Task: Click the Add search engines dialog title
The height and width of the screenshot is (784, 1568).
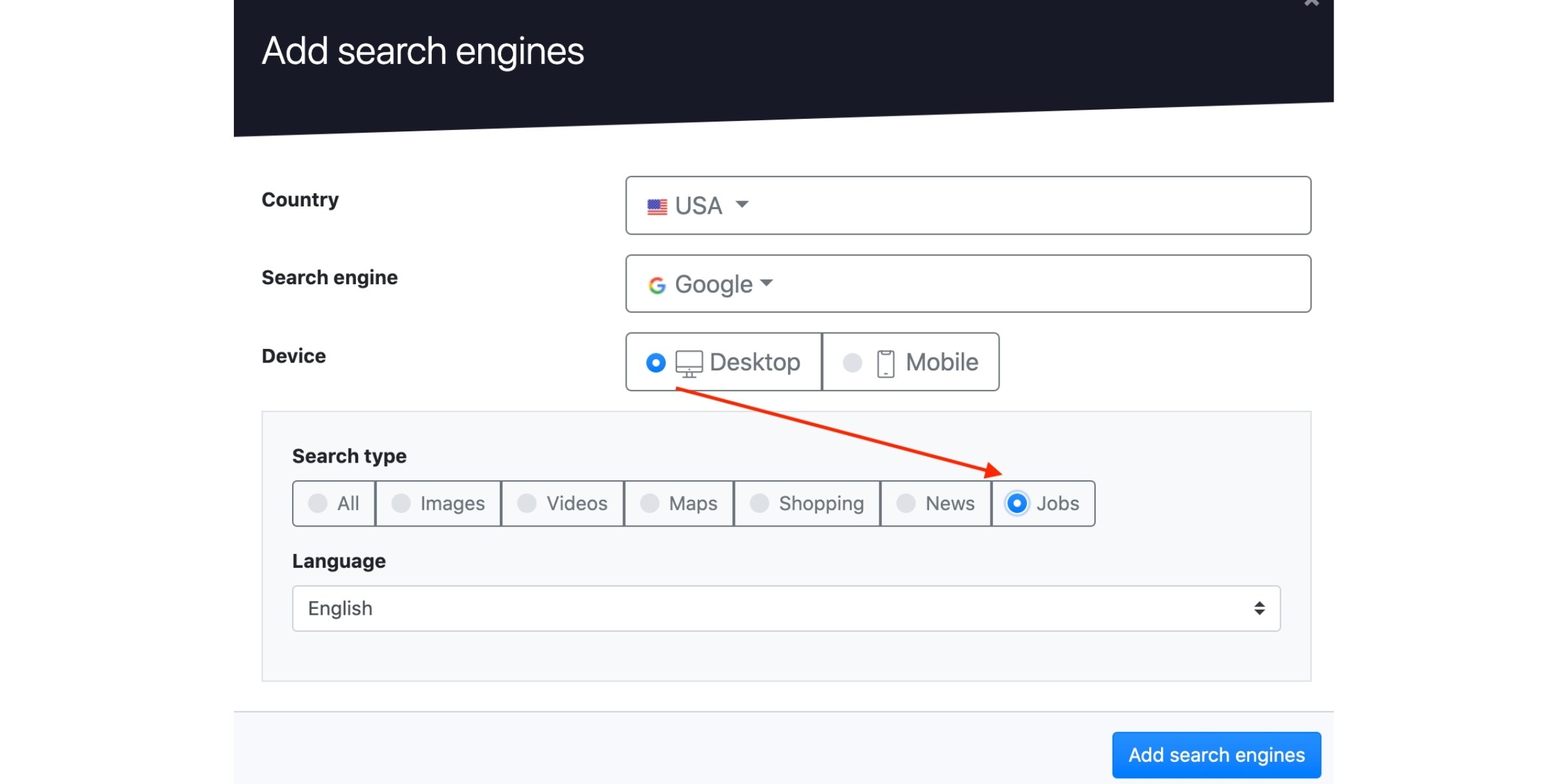Action: coord(423,51)
